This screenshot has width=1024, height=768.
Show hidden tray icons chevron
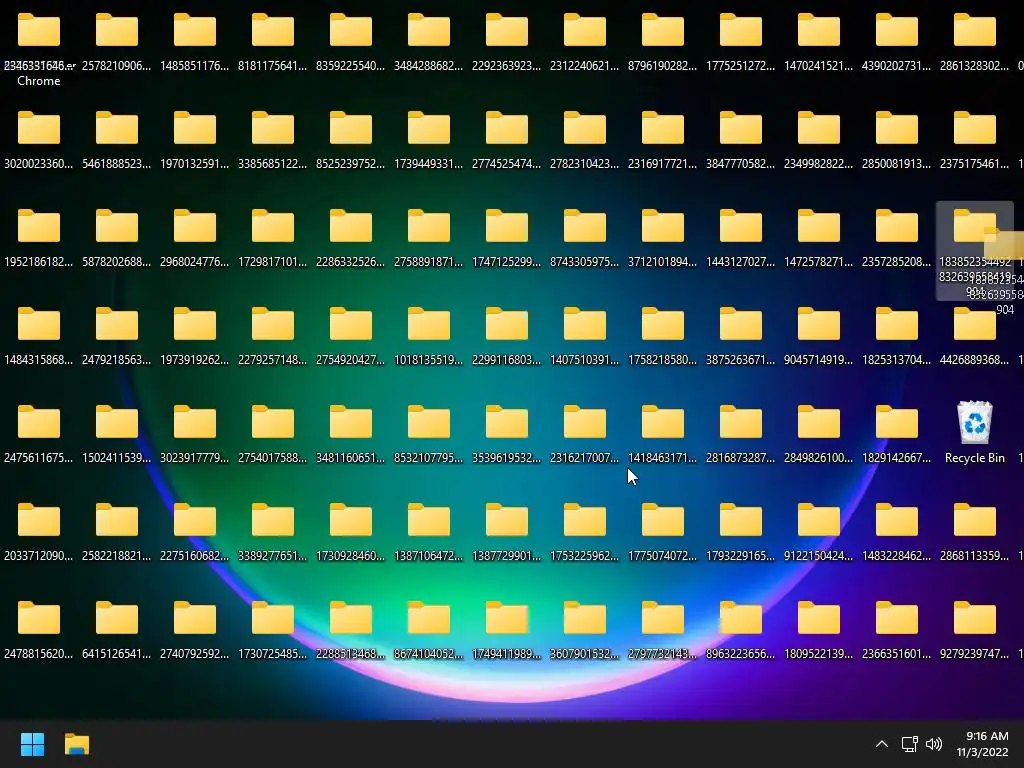[x=882, y=744]
